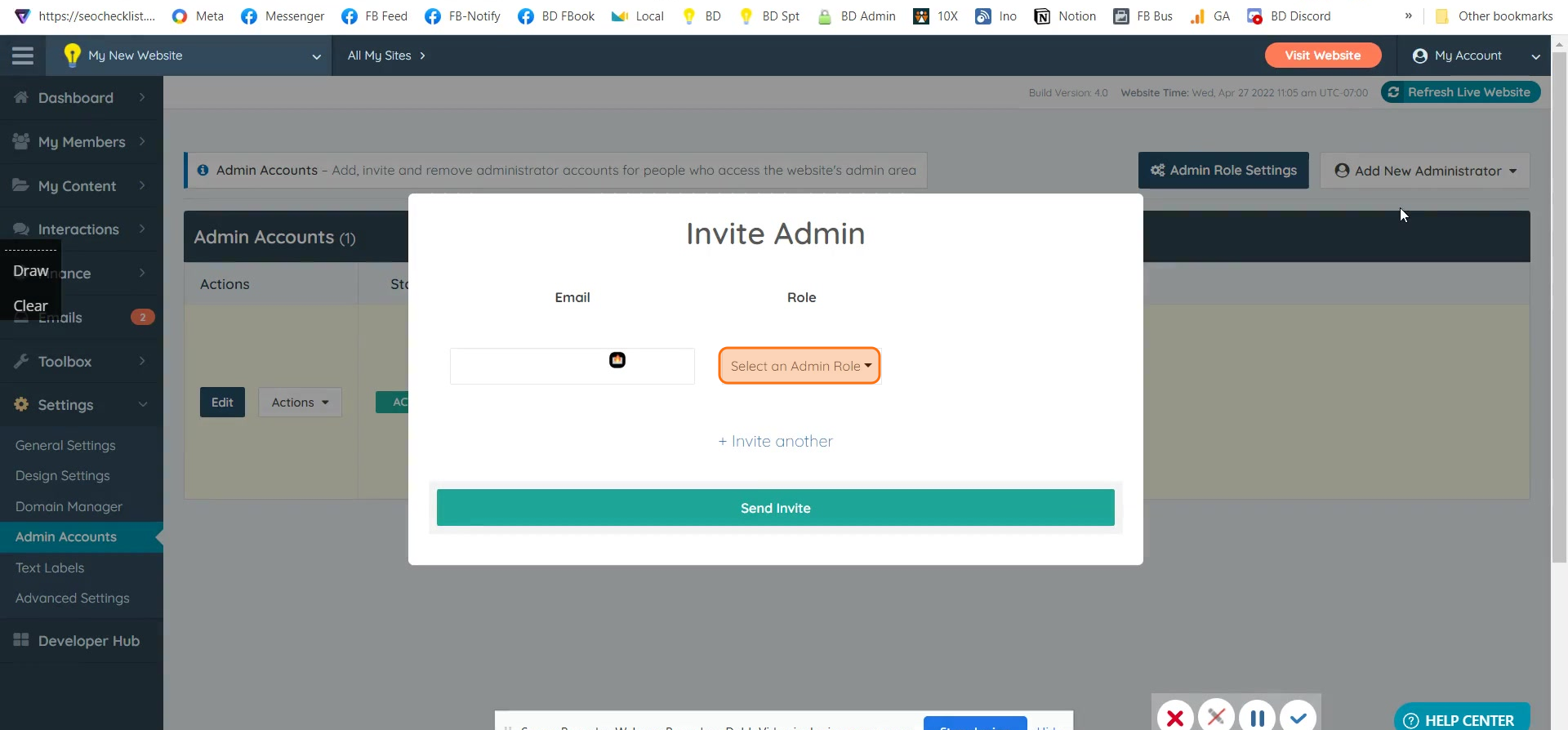Open the Dashboard sidebar menu
Viewport: 1568px width, 730px height.
[82, 98]
